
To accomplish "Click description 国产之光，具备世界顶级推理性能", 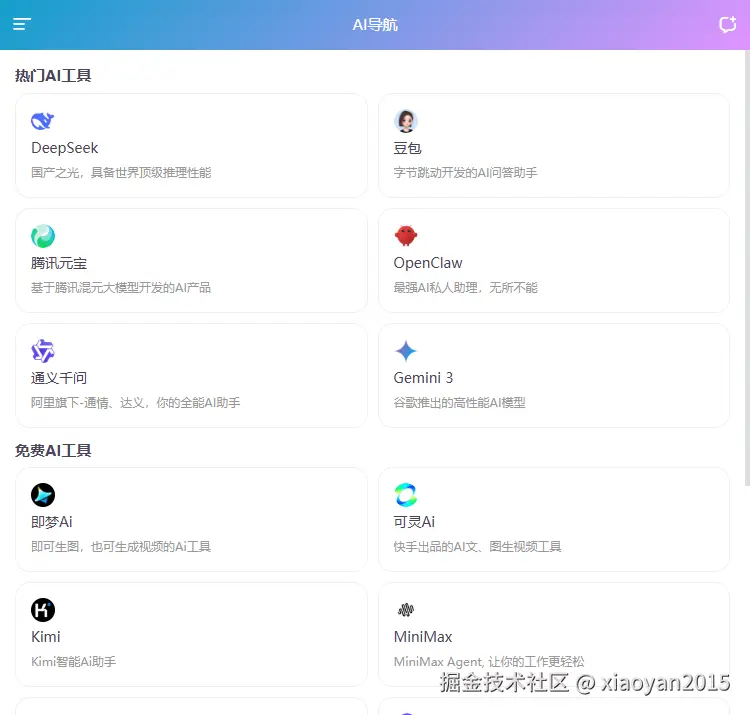I will coord(121,173).
